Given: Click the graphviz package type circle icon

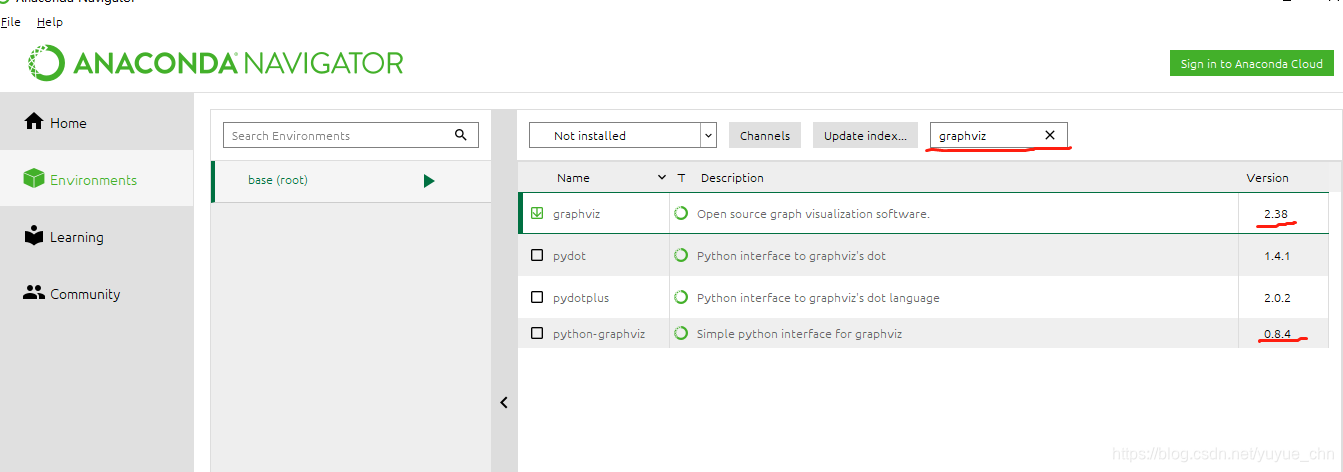Looking at the screenshot, I should click(681, 213).
